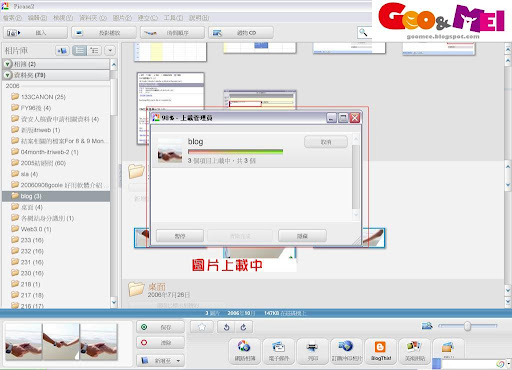Click the Gift CD (禮物 CD) button
This screenshot has height=370, width=512.
point(241,33)
